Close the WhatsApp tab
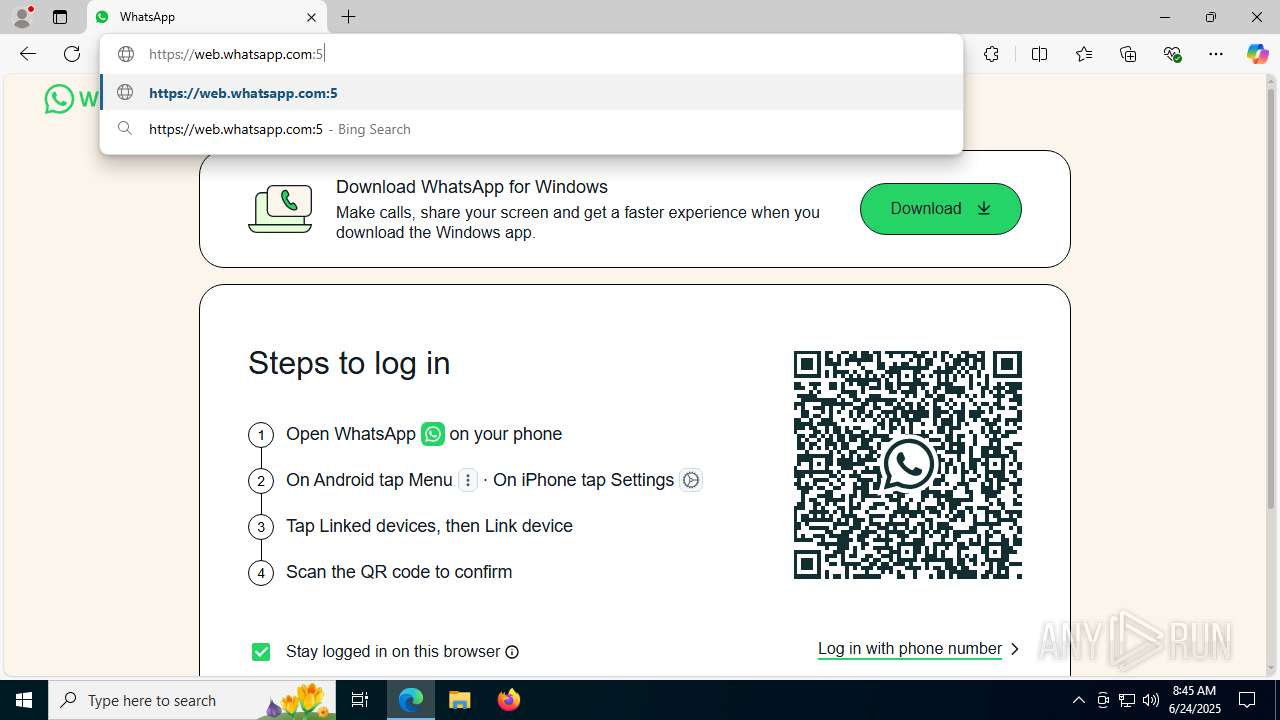This screenshot has height=720, width=1280. tap(311, 17)
